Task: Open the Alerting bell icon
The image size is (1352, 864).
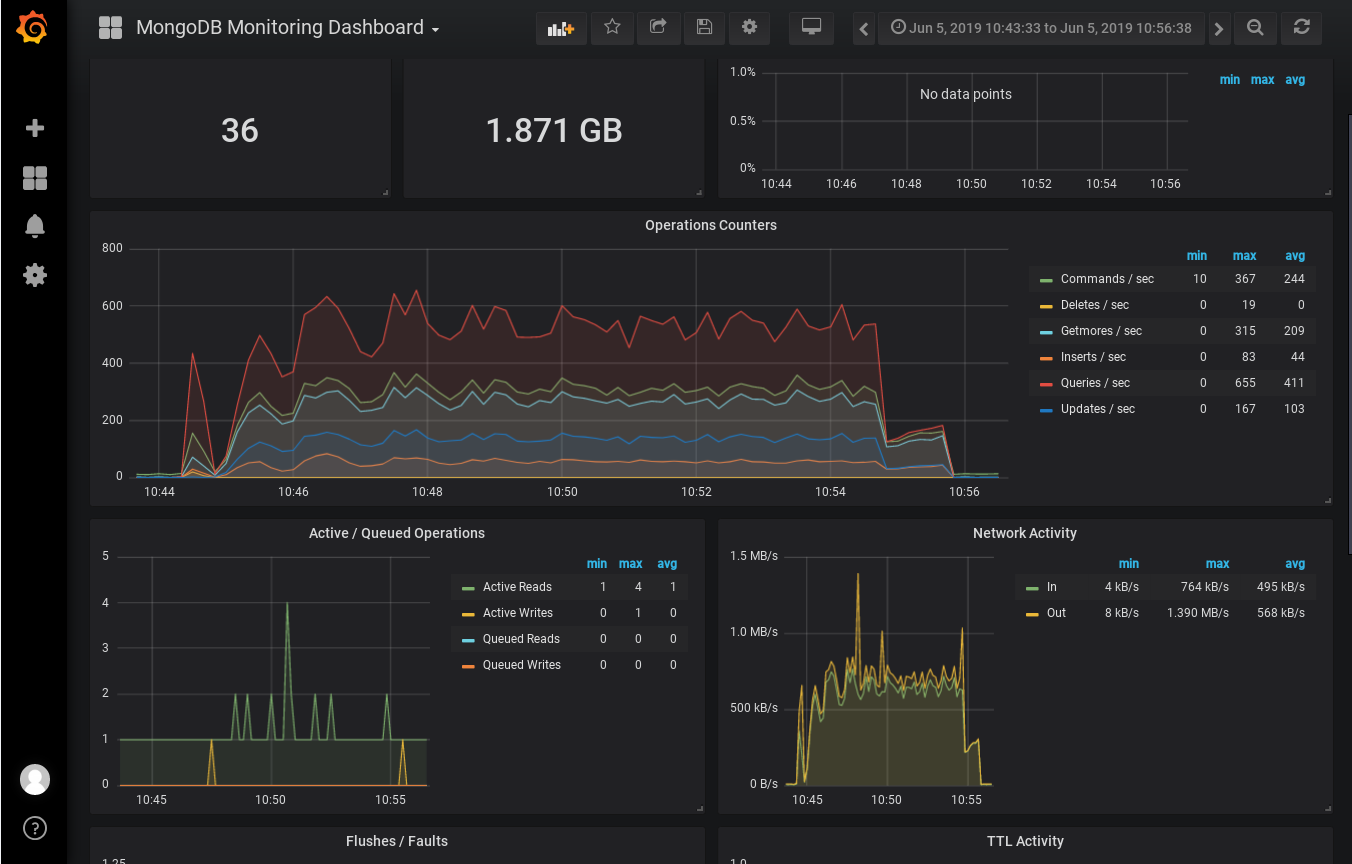Action: pyautogui.click(x=35, y=226)
